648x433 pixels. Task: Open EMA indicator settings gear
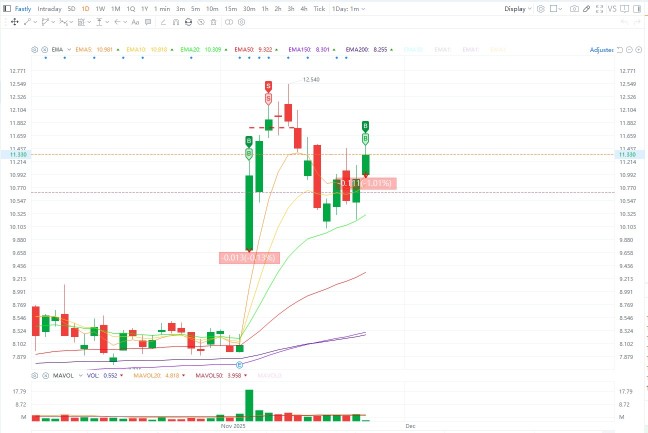(35, 50)
